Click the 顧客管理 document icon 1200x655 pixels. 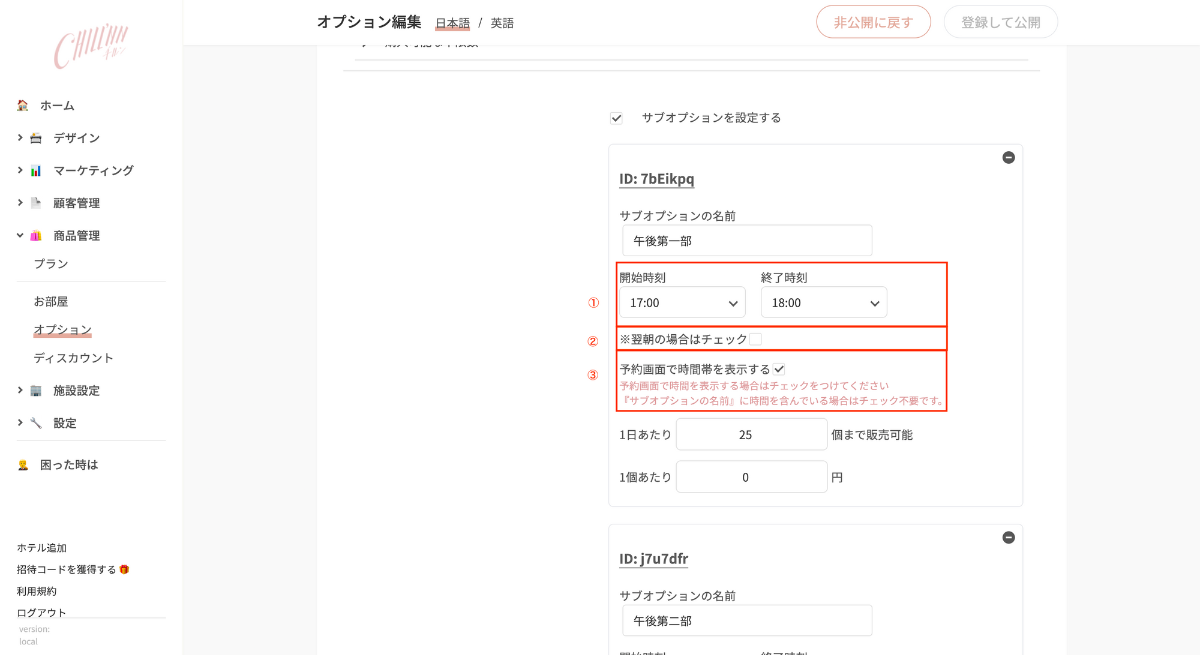pyautogui.click(x=36, y=203)
